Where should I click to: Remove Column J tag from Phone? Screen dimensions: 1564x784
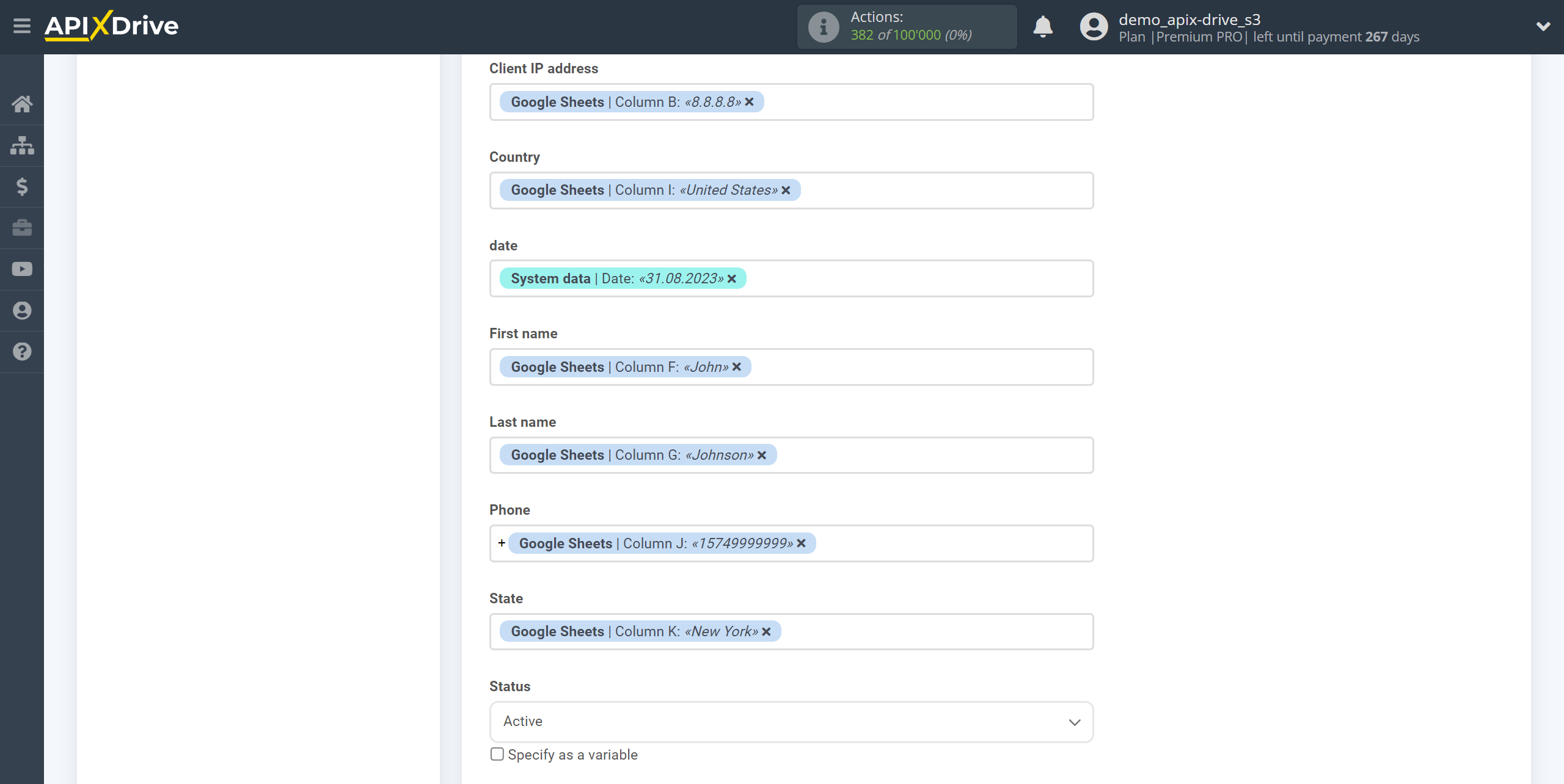802,543
